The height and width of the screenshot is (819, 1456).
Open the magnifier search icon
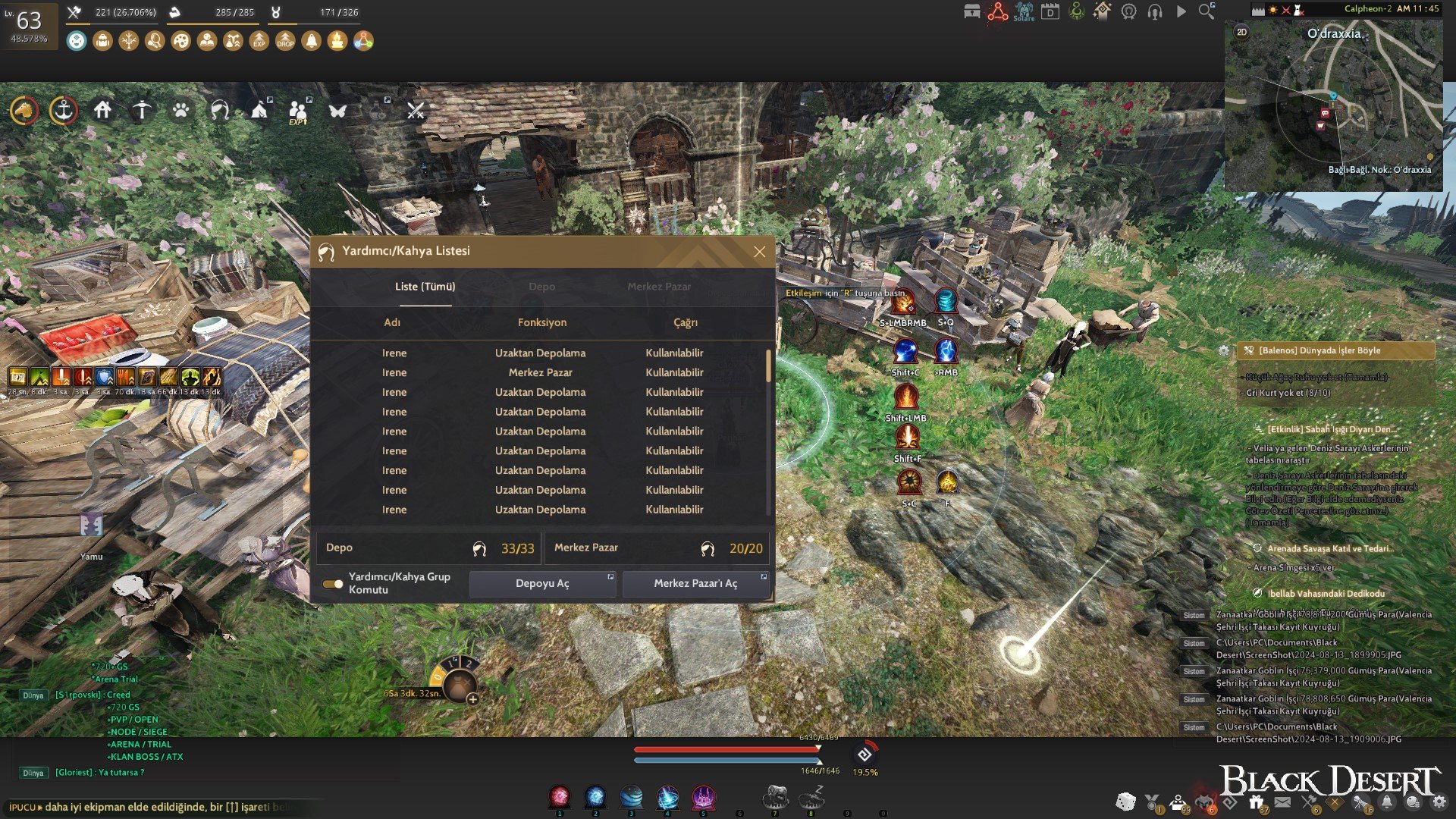(x=1207, y=11)
